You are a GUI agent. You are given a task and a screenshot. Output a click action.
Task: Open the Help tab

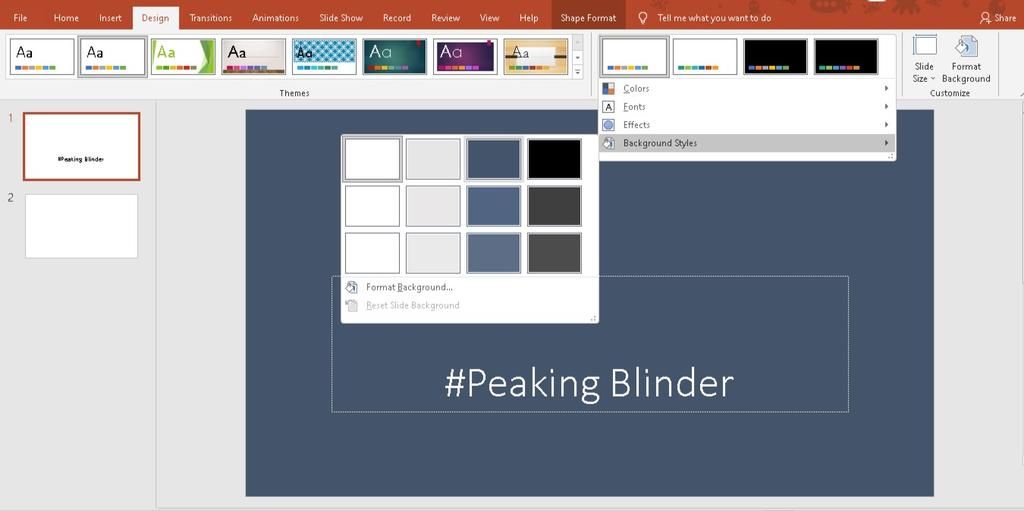tap(529, 18)
